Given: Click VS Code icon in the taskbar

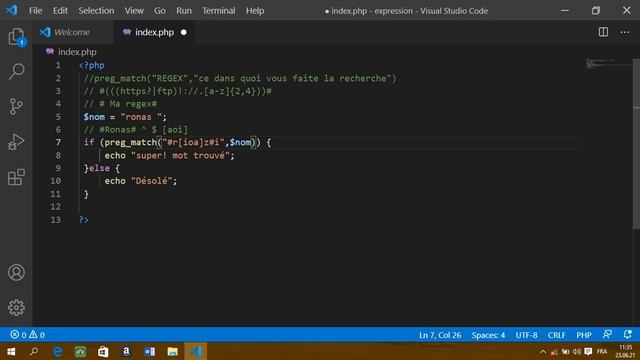Looking at the screenshot, I should pyautogui.click(x=196, y=351).
